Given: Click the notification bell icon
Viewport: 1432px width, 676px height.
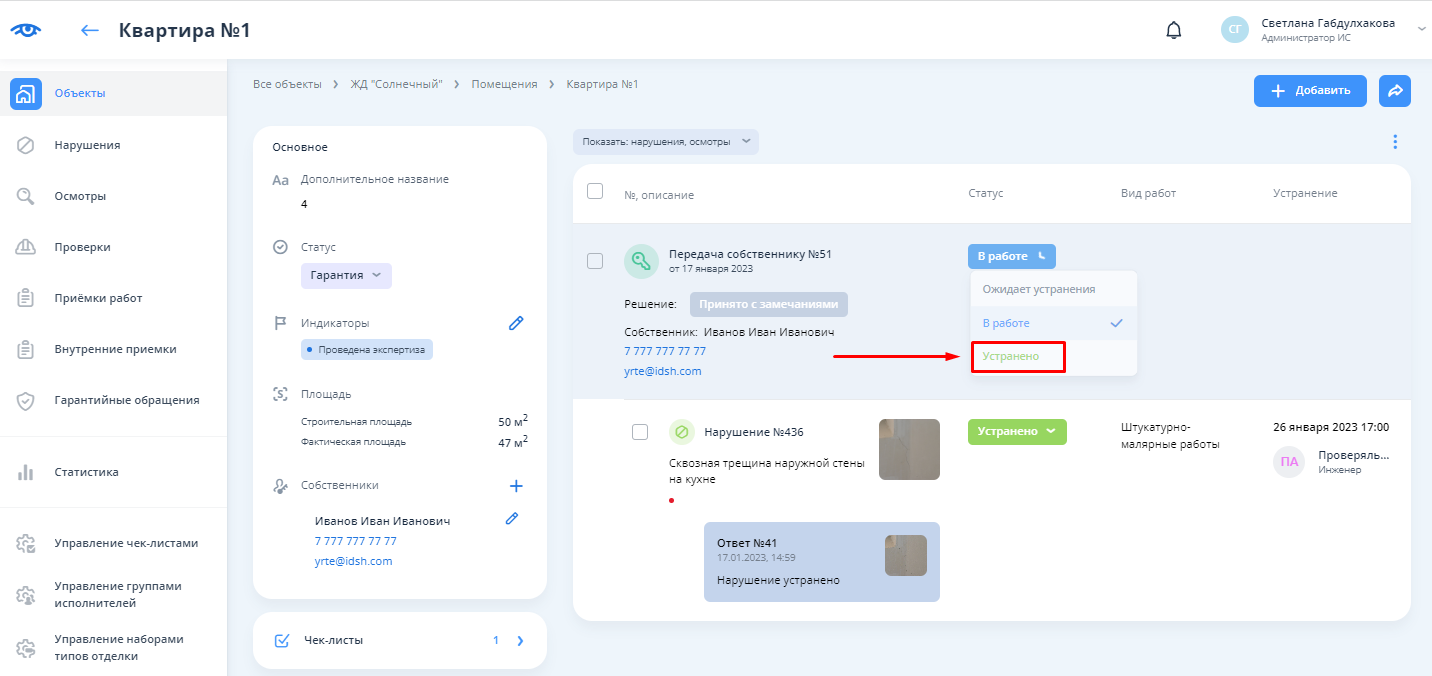Looking at the screenshot, I should point(1174,30).
